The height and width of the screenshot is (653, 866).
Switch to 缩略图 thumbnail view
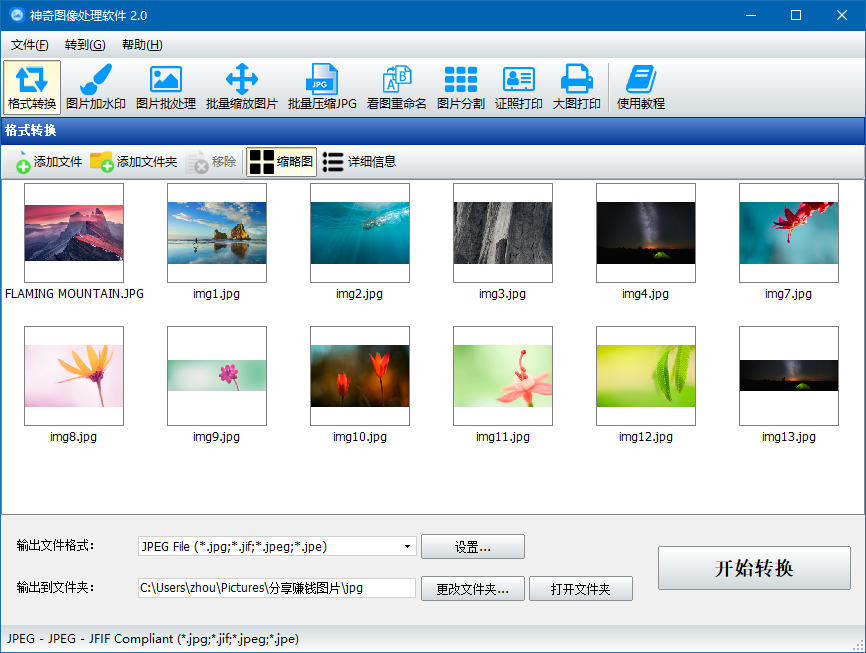[x=282, y=162]
